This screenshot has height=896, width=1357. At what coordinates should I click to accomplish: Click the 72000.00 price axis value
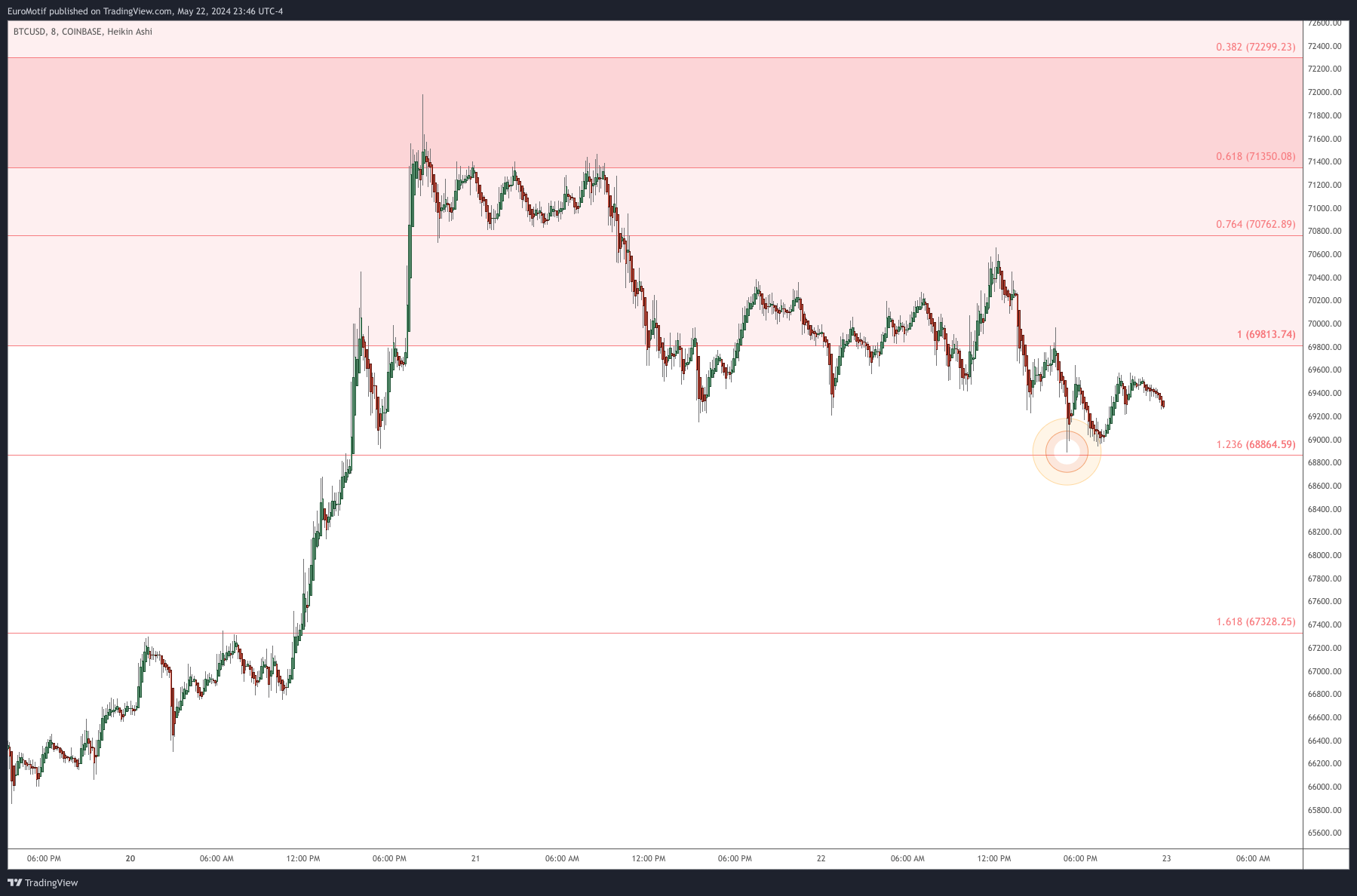pos(1325,92)
